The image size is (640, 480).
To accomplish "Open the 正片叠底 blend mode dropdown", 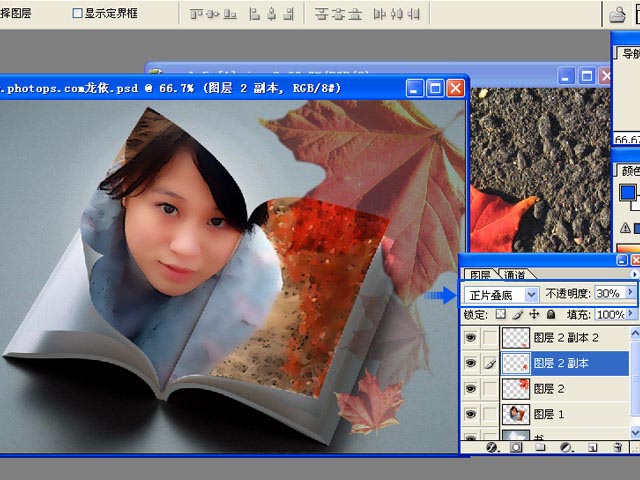I will click(531, 295).
